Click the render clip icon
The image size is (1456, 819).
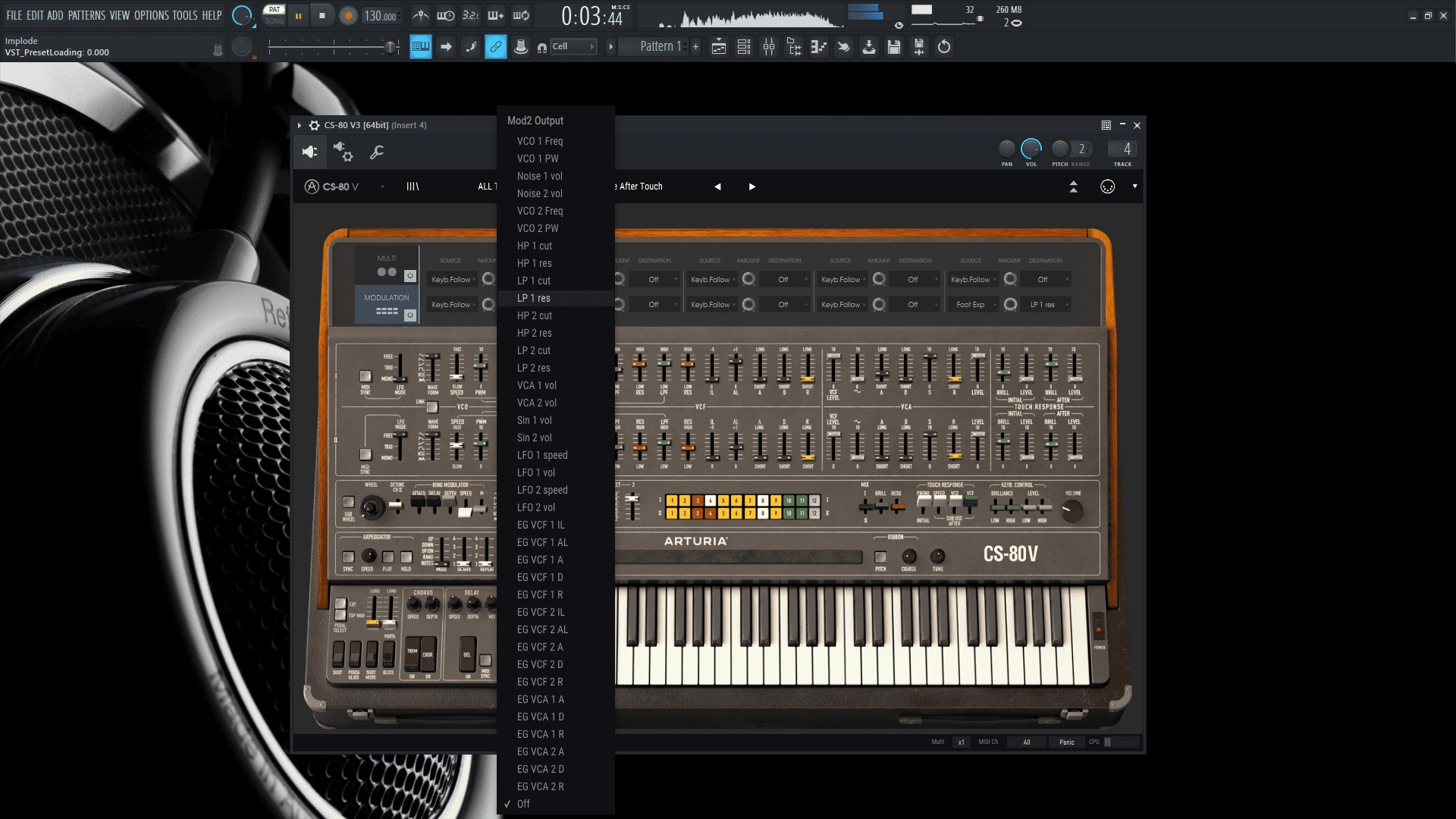pyautogui.click(x=919, y=47)
